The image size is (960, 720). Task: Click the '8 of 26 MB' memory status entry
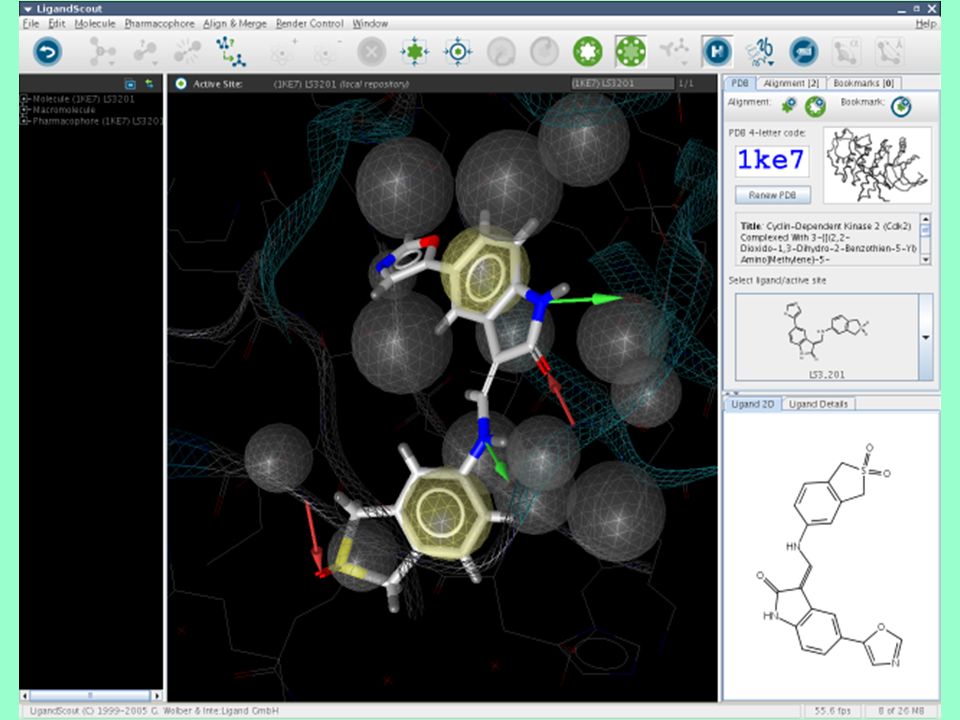pyautogui.click(x=901, y=711)
